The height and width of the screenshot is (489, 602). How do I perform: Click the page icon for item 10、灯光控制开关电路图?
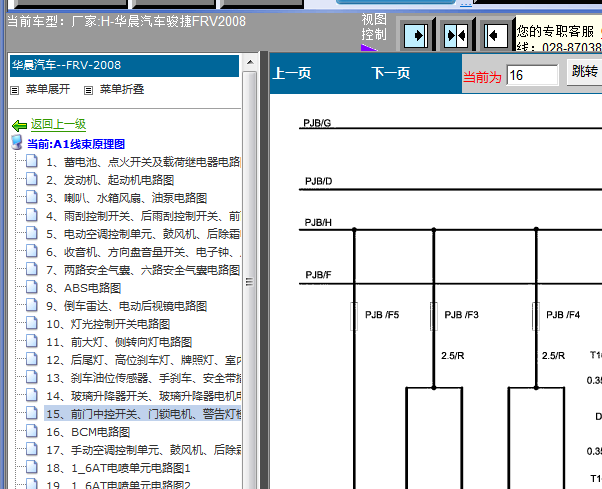[32, 323]
